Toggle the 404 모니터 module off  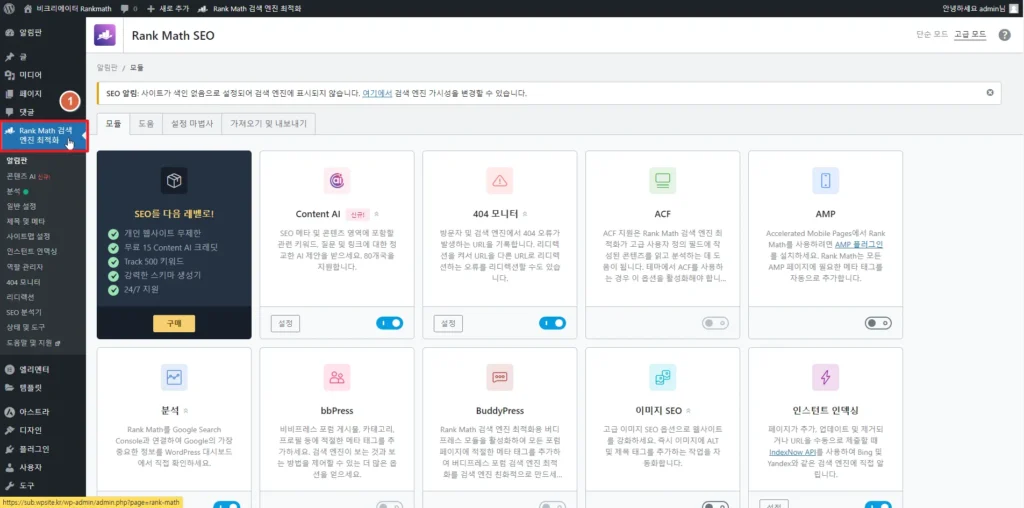552,323
